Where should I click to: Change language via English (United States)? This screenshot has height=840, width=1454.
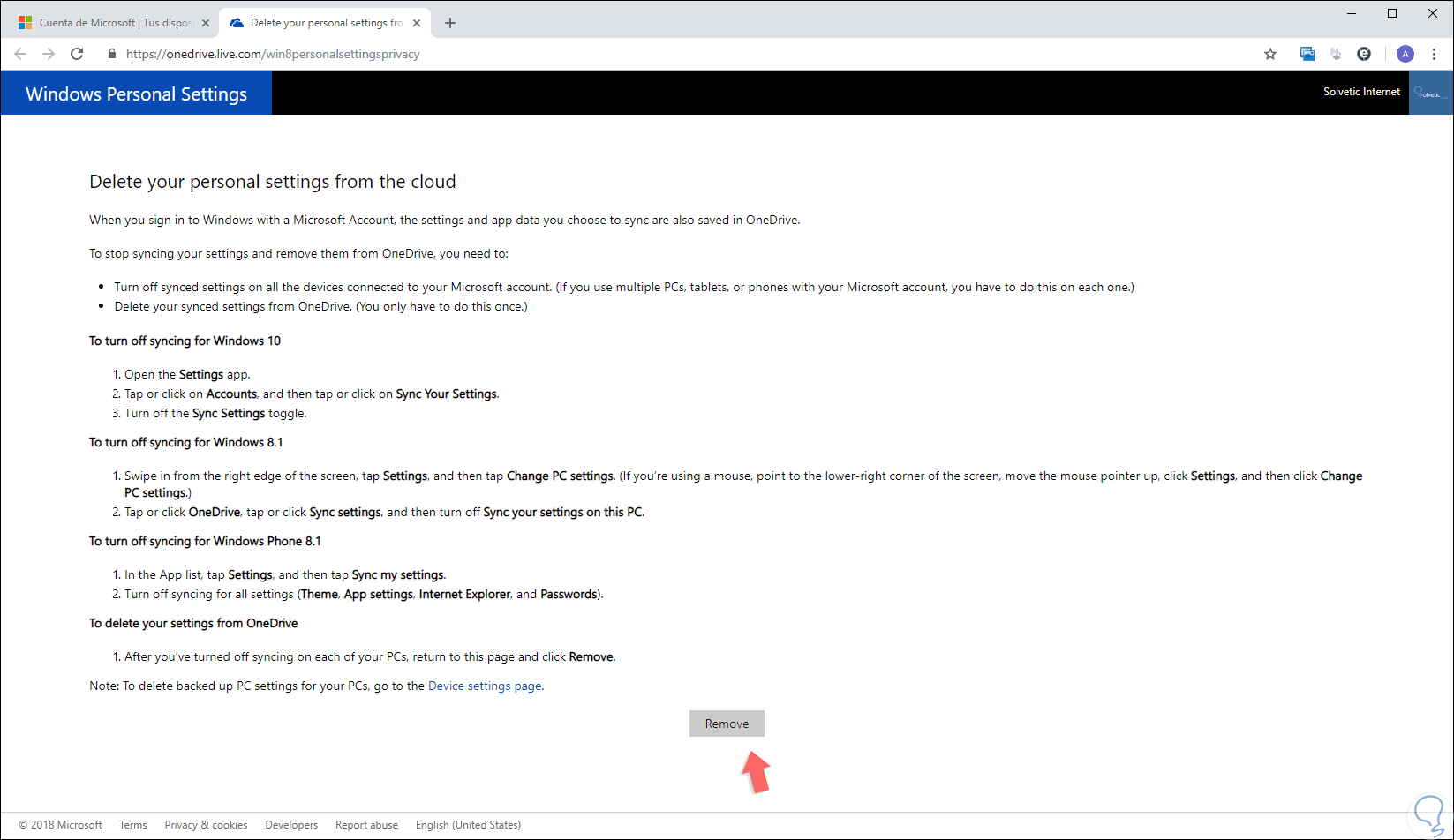[x=468, y=825]
